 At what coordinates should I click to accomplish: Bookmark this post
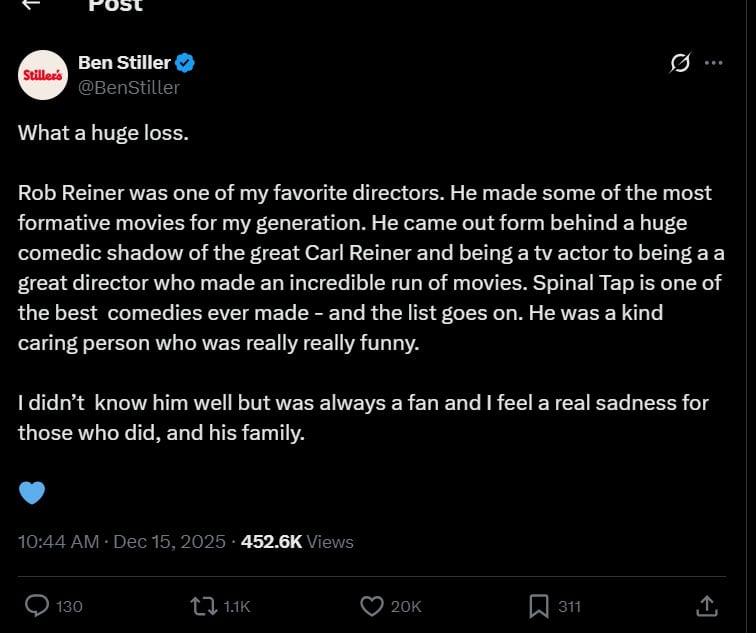(x=538, y=606)
